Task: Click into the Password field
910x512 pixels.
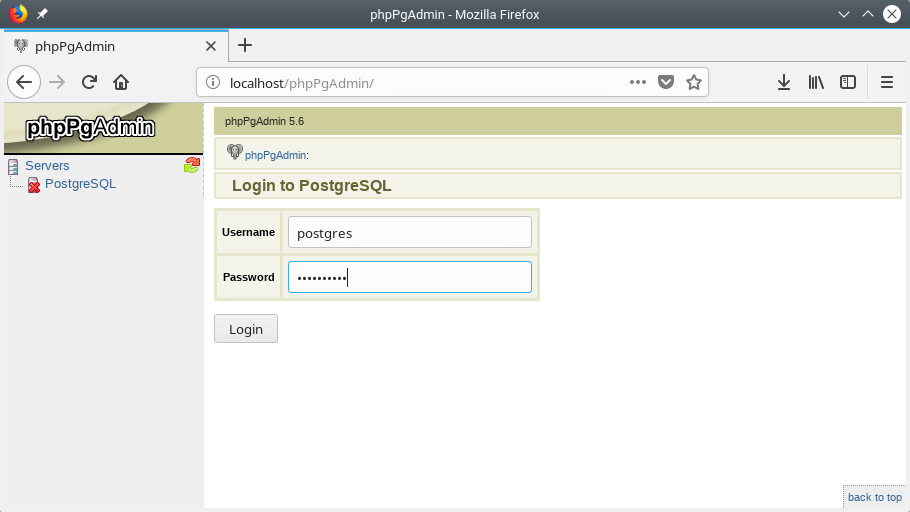Action: pos(410,277)
